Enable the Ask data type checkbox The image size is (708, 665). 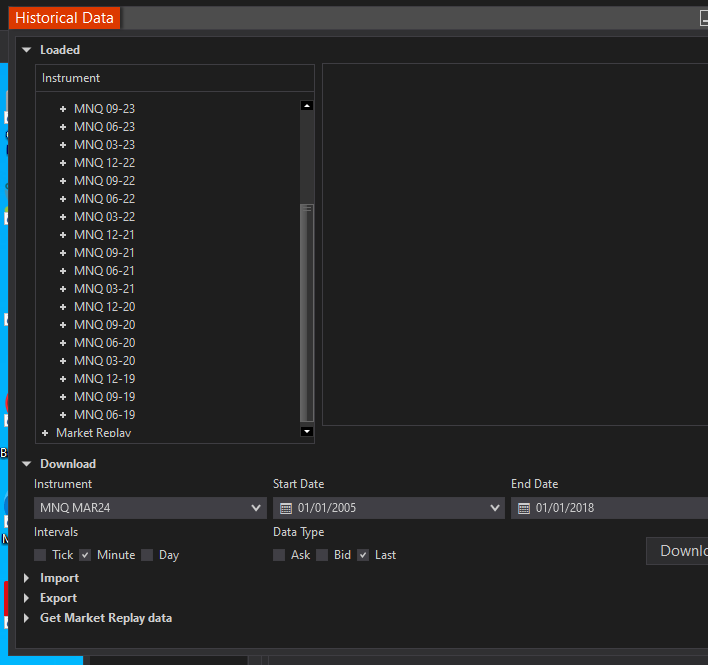coord(279,555)
